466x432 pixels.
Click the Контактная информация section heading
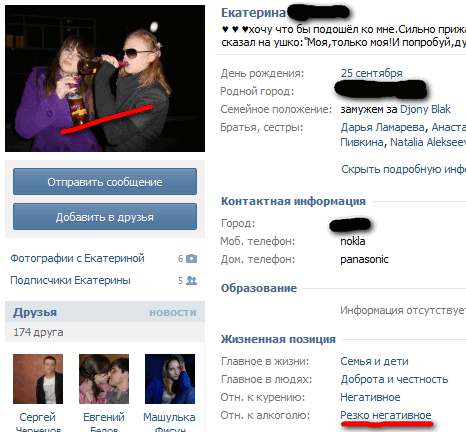[x=293, y=201]
